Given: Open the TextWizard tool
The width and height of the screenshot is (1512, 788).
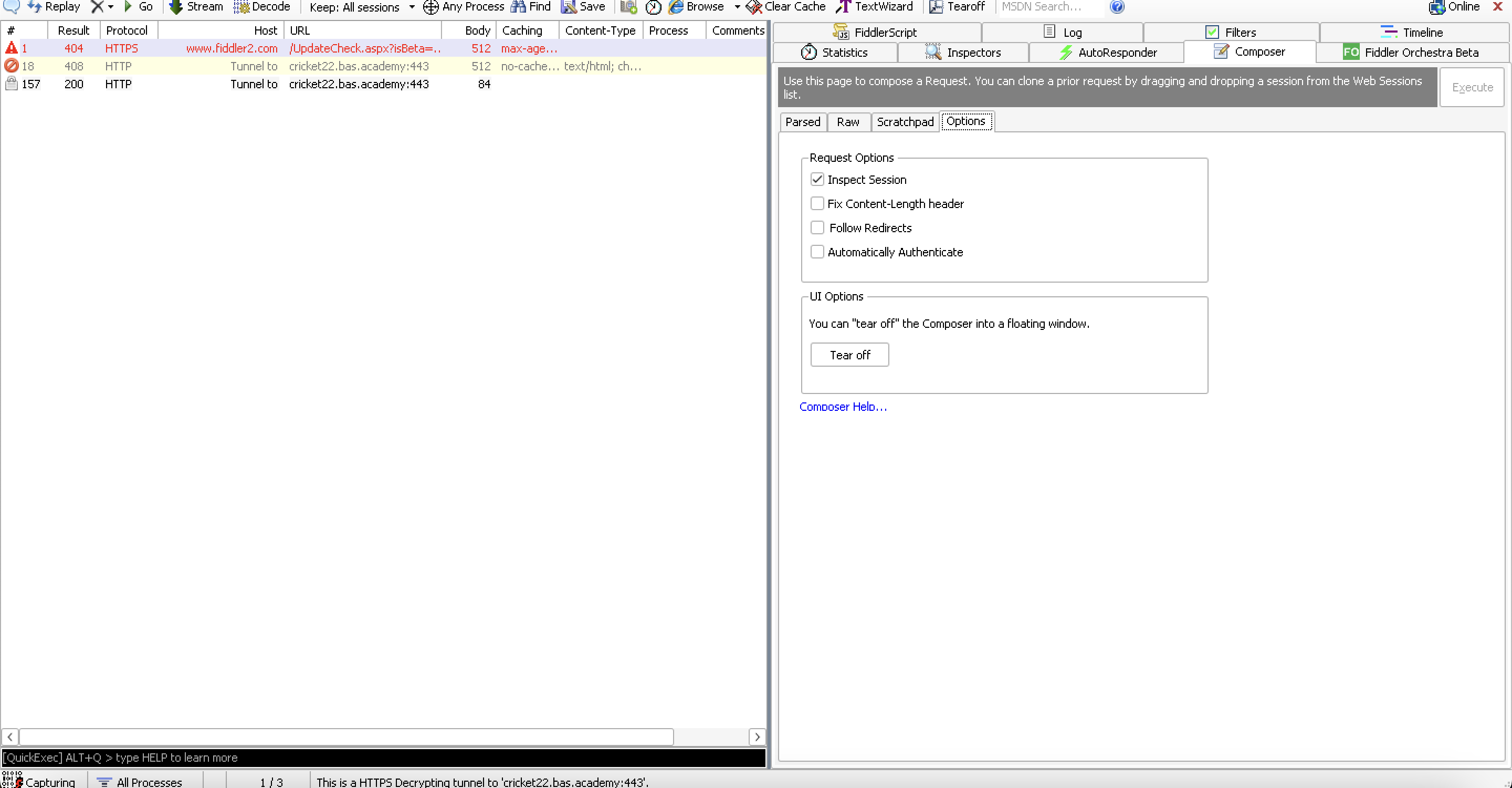Looking at the screenshot, I should (875, 6).
